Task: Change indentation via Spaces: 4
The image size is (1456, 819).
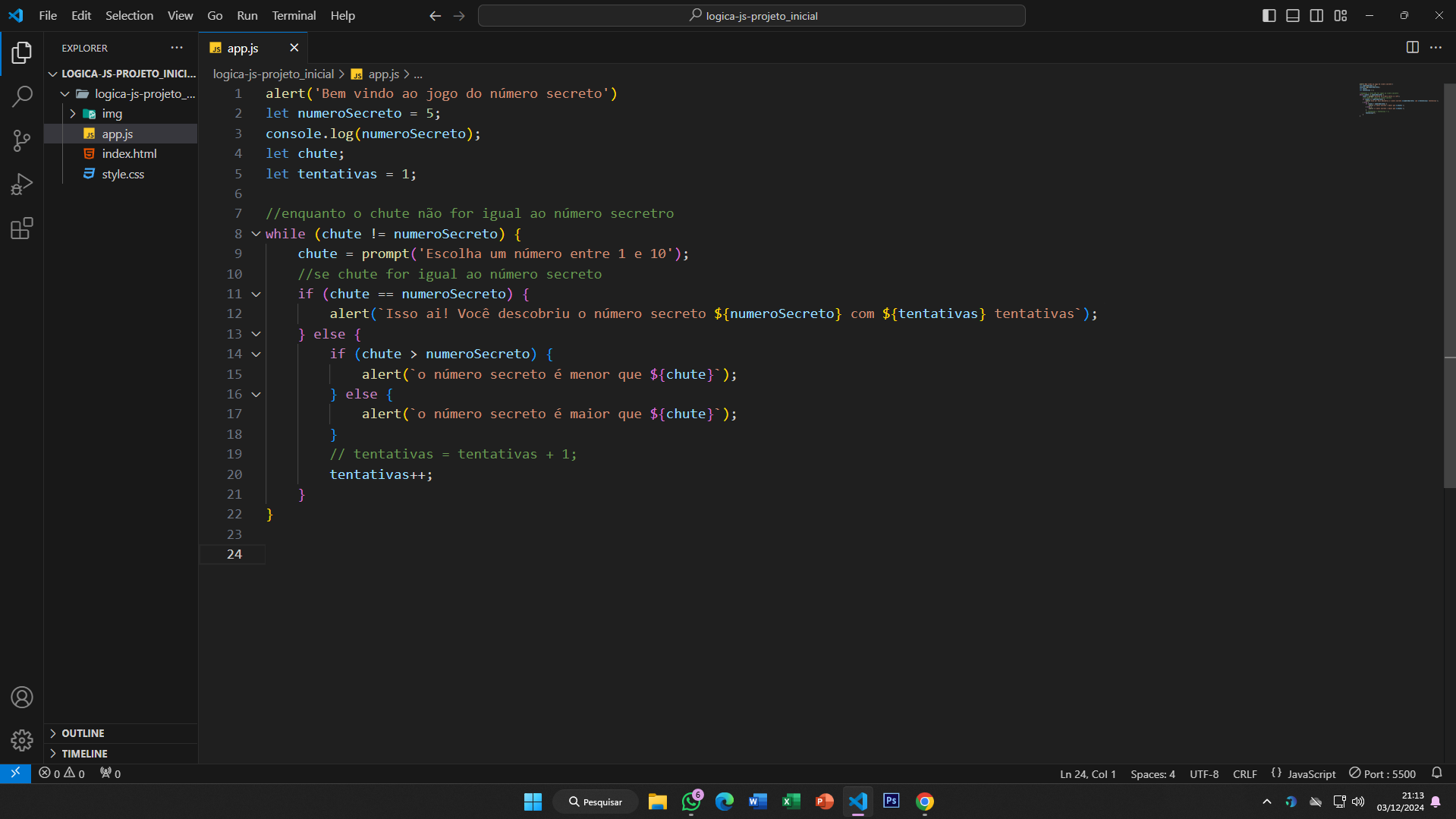Action: (1153, 773)
